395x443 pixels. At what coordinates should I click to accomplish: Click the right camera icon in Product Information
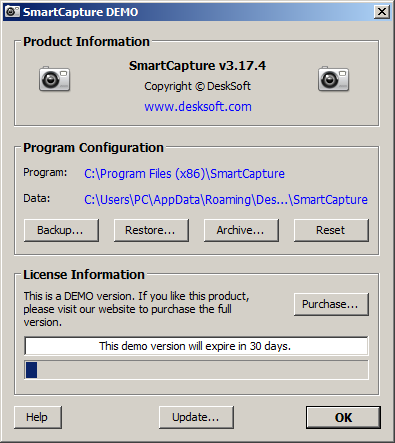[333, 79]
